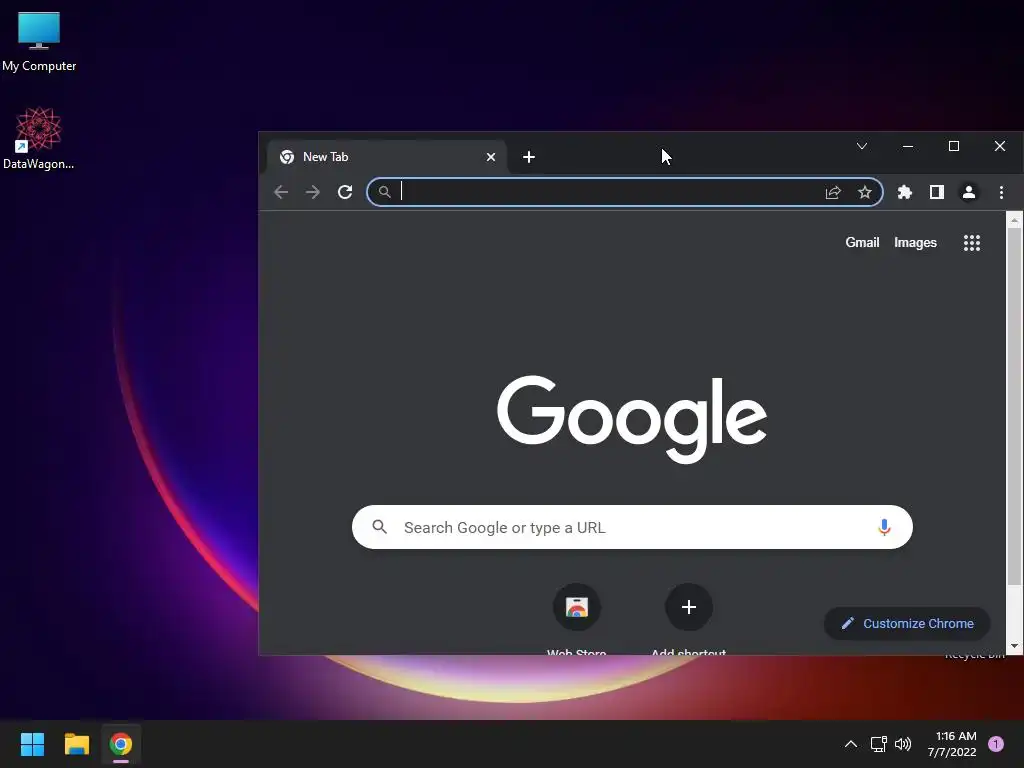The height and width of the screenshot is (768, 1024).
Task: Click the Search Google or type a URL box
Action: pyautogui.click(x=632, y=527)
